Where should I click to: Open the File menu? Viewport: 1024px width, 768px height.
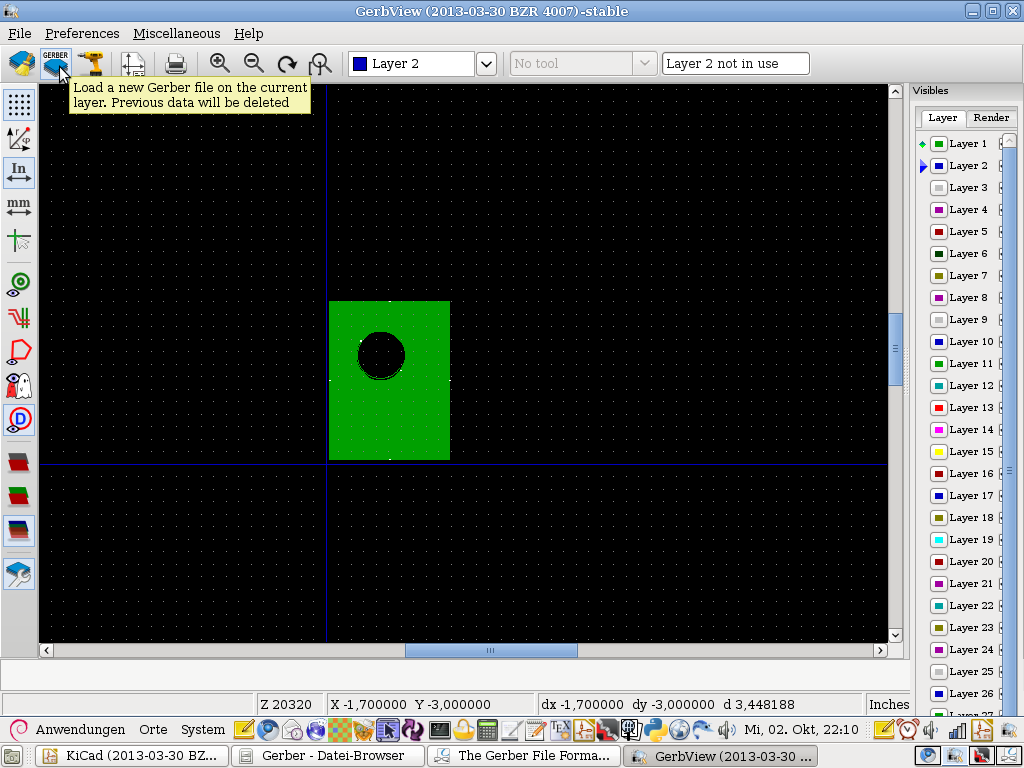pyautogui.click(x=20, y=33)
